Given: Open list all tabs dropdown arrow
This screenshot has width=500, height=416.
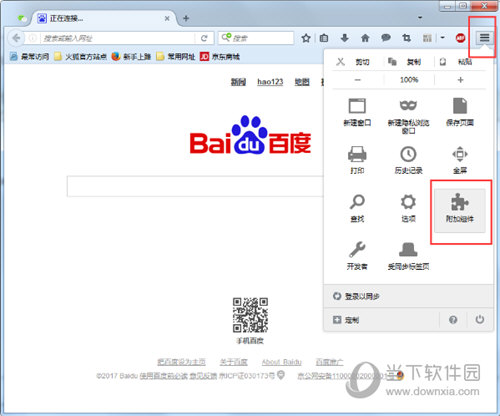Looking at the screenshot, I should tap(420, 18).
